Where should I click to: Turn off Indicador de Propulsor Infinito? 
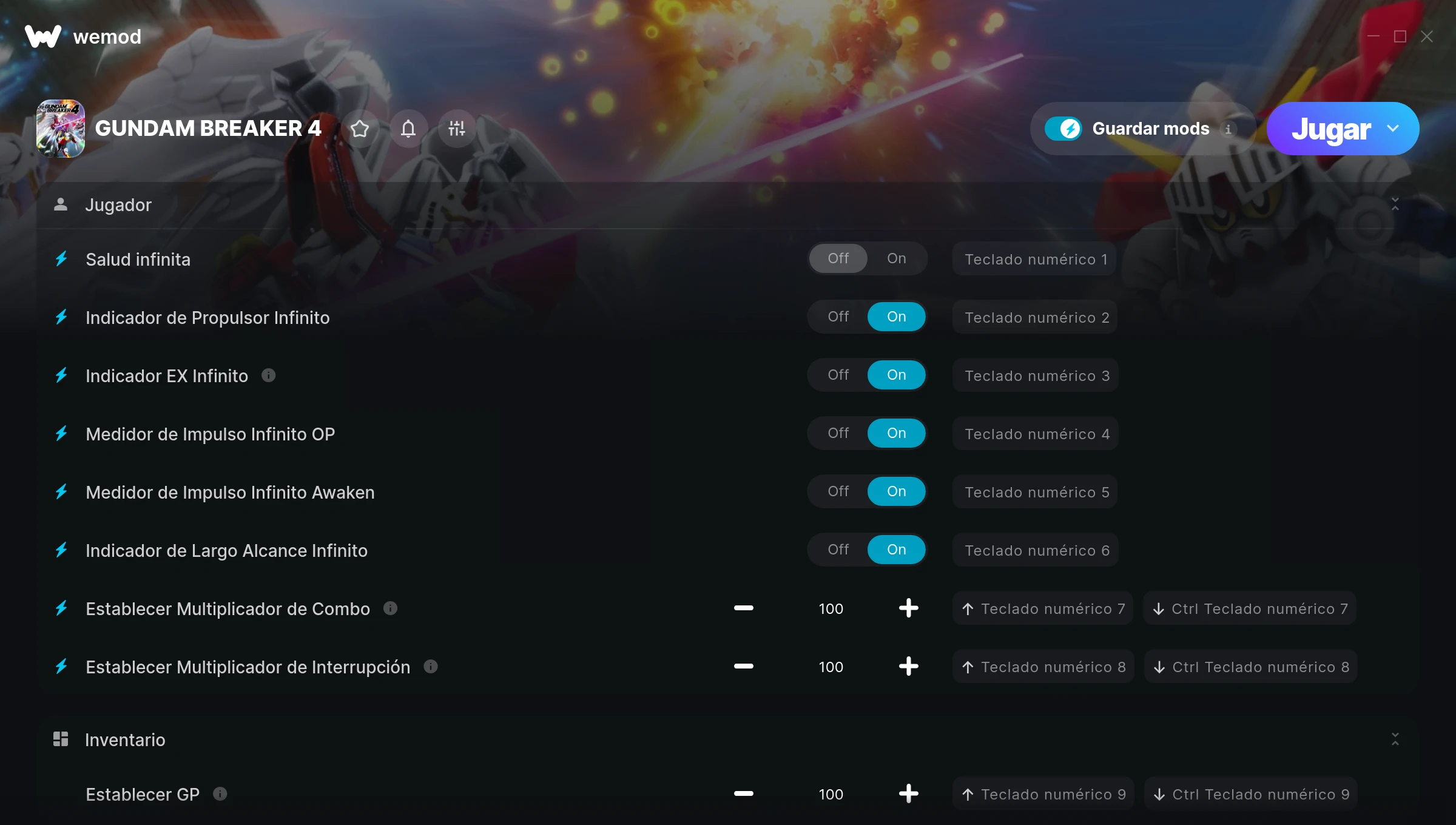[x=838, y=317]
